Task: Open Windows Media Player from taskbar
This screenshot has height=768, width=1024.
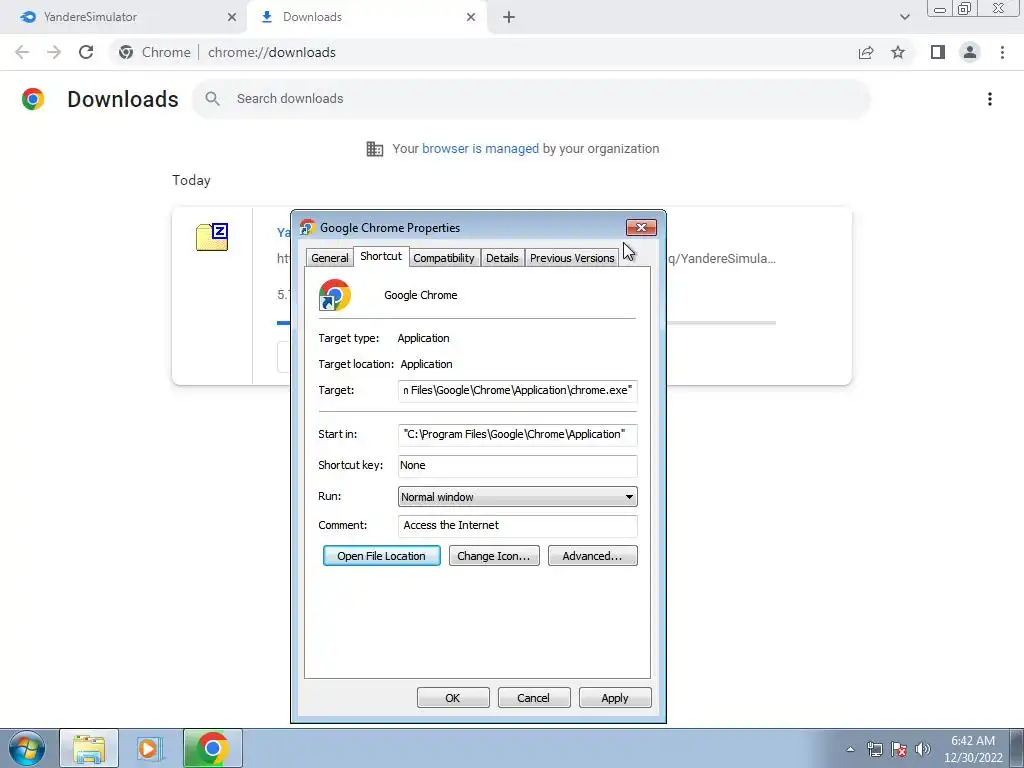Action: pos(150,748)
